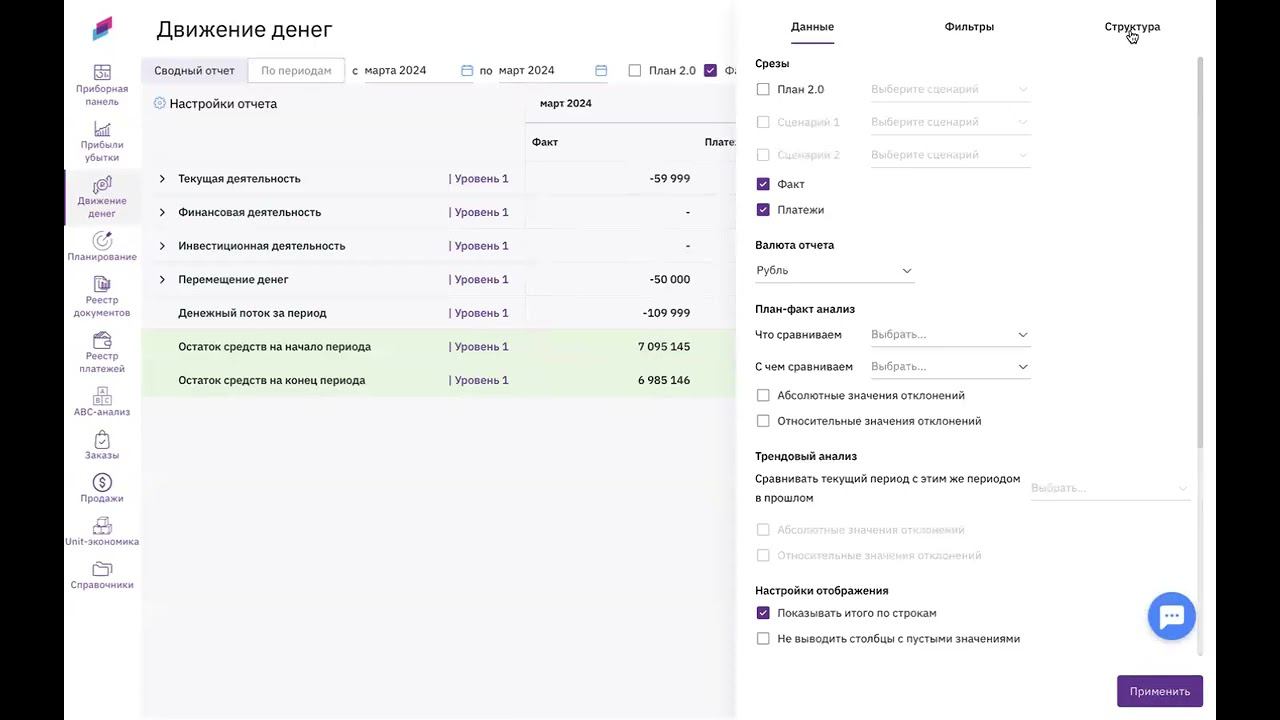Uncheck the Платежи checkbox
This screenshot has width=1280, height=720.
pos(764,210)
